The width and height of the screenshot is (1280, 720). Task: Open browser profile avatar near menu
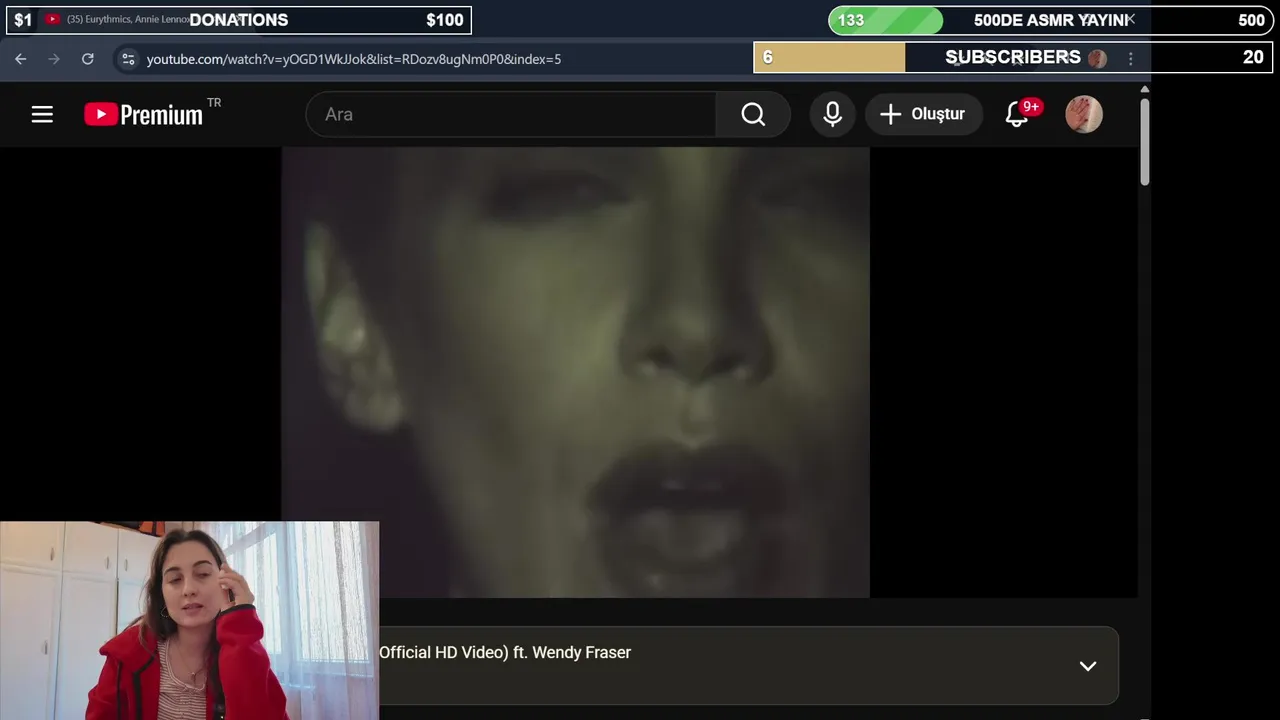1097,59
